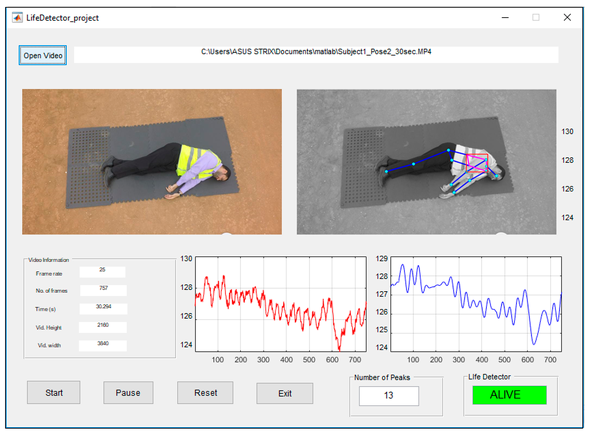
Task: Select the Time (s) value field
Action: point(103,308)
